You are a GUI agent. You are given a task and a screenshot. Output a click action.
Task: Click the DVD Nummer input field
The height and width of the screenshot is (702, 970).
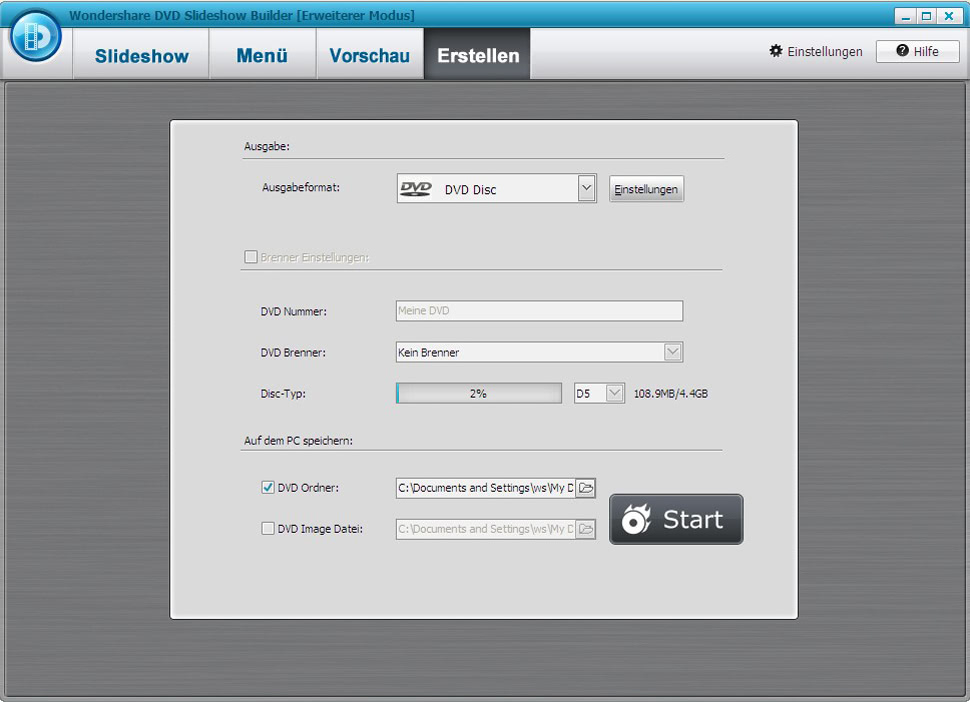click(539, 311)
